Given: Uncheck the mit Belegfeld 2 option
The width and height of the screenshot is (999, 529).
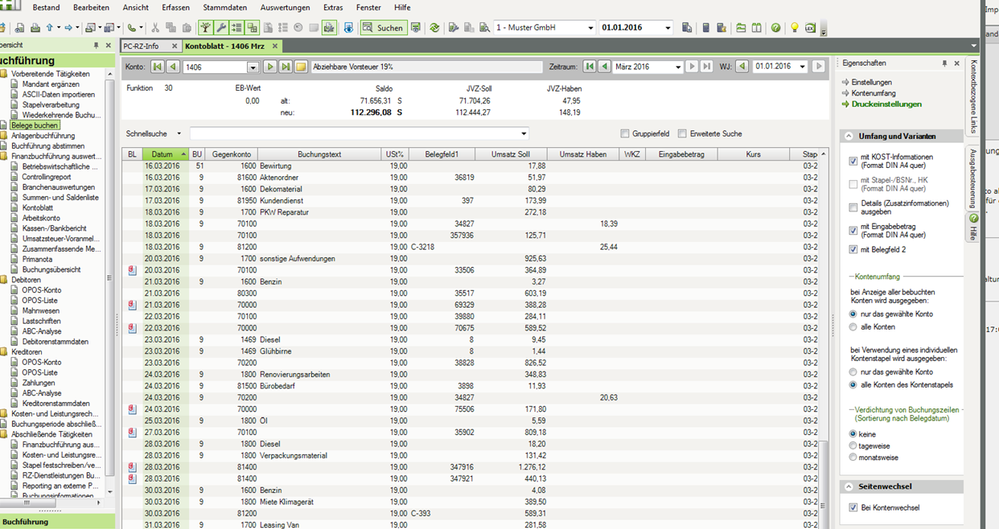Looking at the screenshot, I should (852, 249).
